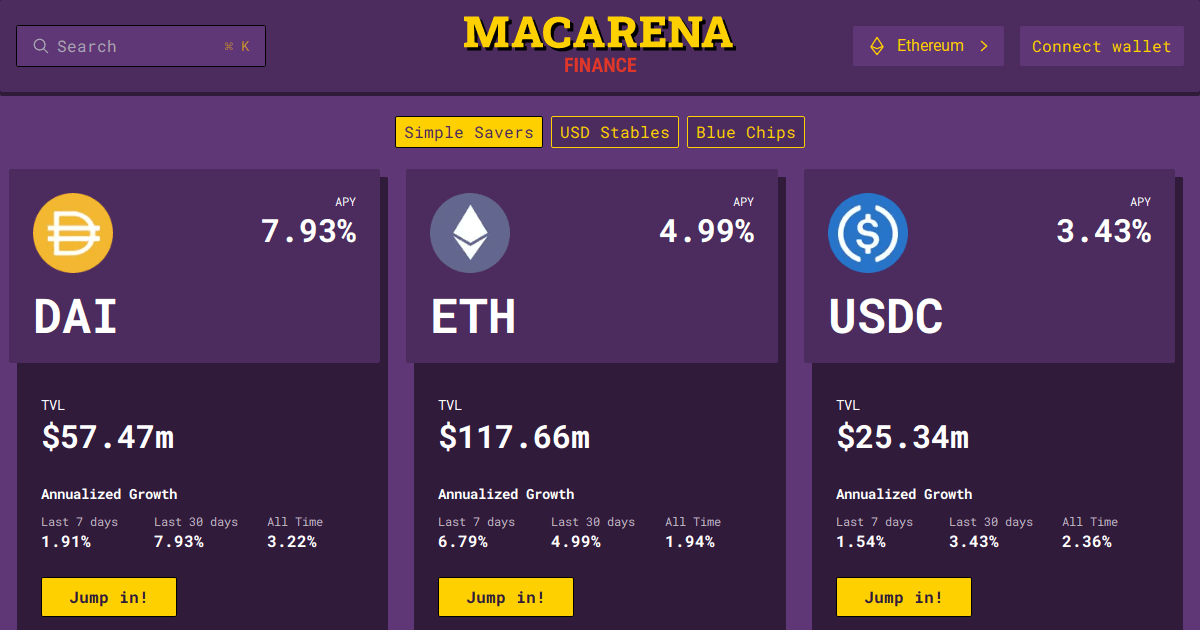This screenshot has height=630, width=1200.
Task: Expand the network selector labeled Ethereum
Action: (928, 45)
